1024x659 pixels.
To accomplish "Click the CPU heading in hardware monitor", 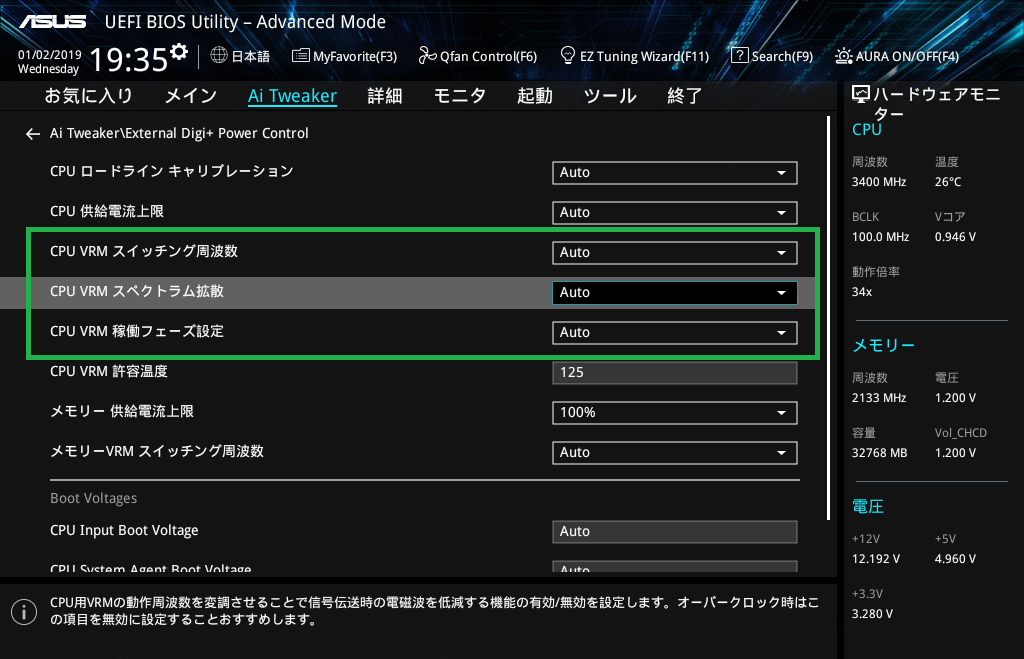I will (867, 129).
